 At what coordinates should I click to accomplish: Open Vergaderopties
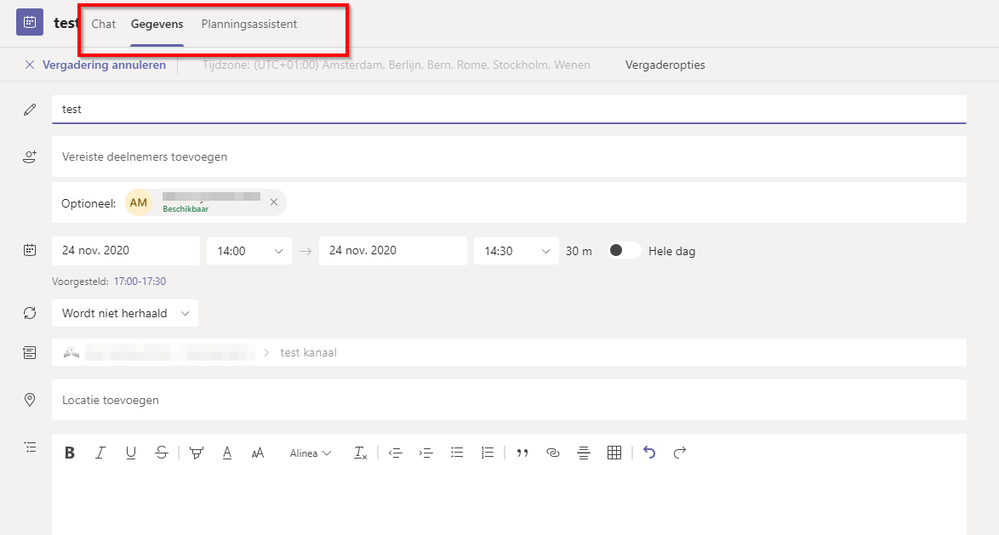pyautogui.click(x=665, y=65)
